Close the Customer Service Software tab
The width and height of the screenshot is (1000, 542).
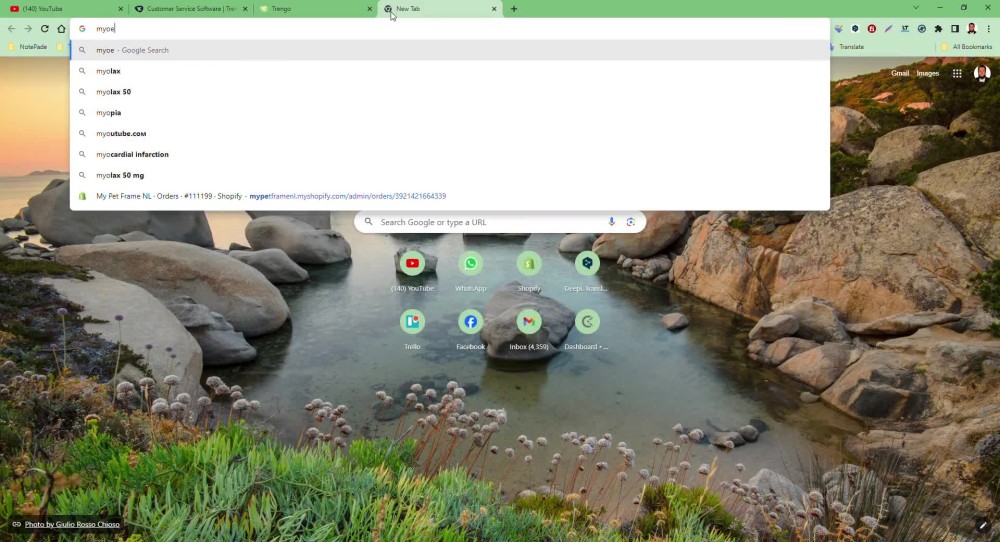tap(245, 9)
